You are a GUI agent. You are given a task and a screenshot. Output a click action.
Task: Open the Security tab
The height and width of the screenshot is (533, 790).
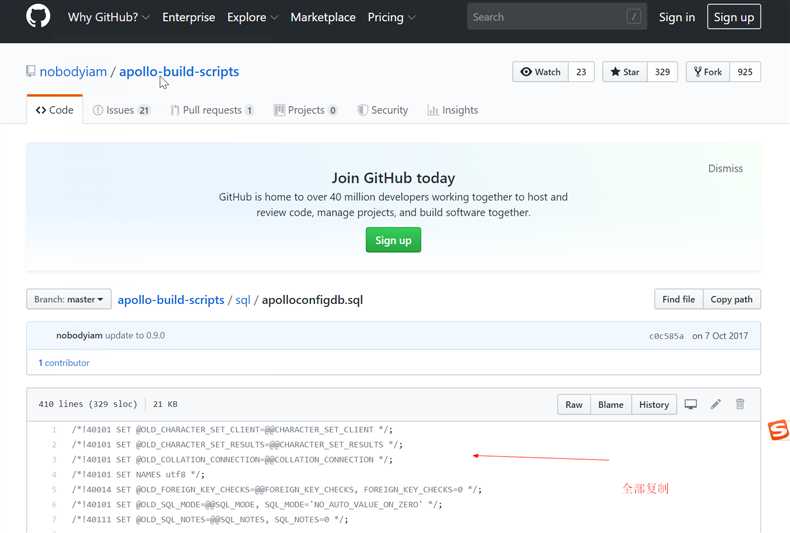click(383, 110)
